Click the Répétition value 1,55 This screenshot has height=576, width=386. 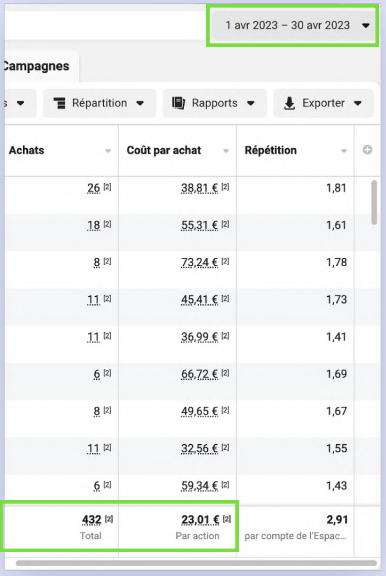tap(336, 449)
